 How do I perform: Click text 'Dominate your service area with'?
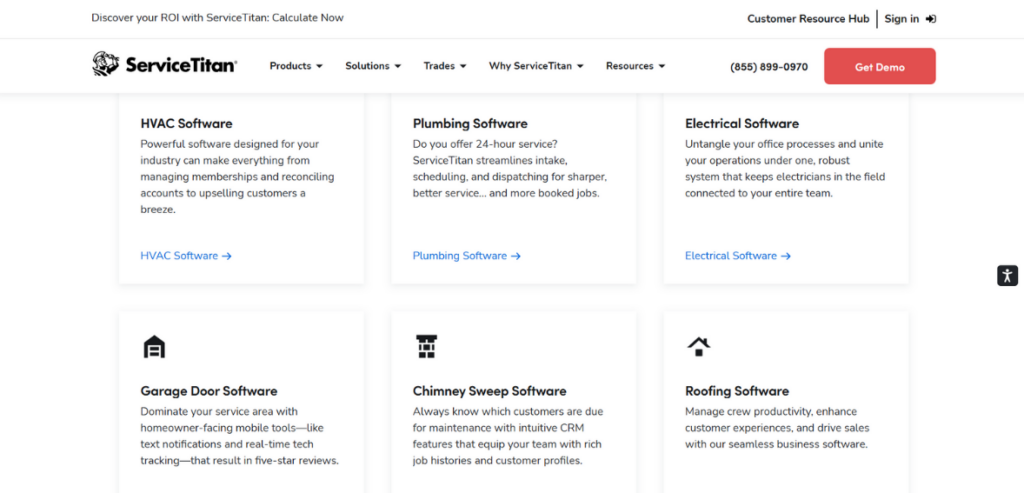tap(219, 411)
